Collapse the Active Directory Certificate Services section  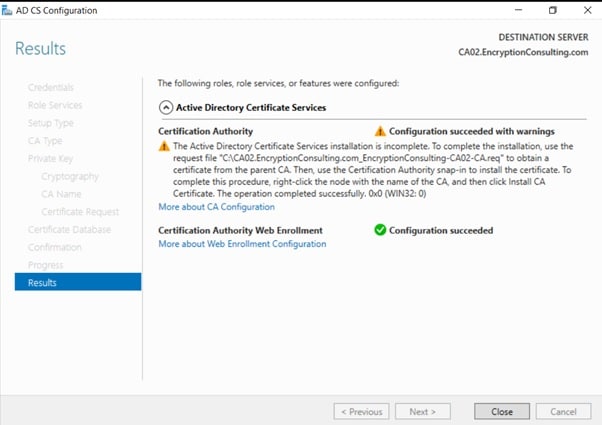pos(165,107)
